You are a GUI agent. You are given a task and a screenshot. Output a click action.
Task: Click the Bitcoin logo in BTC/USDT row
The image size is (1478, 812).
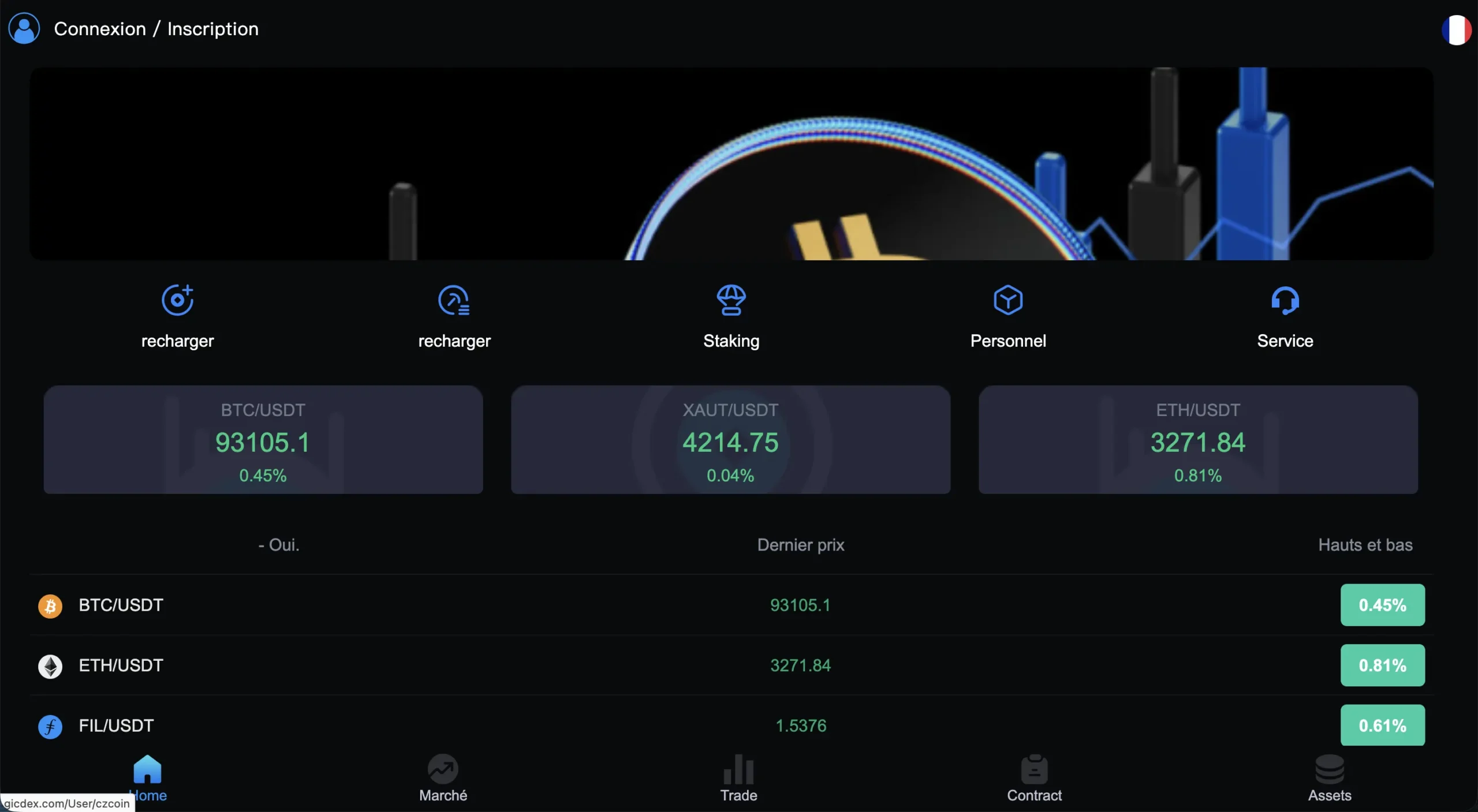pyautogui.click(x=50, y=606)
